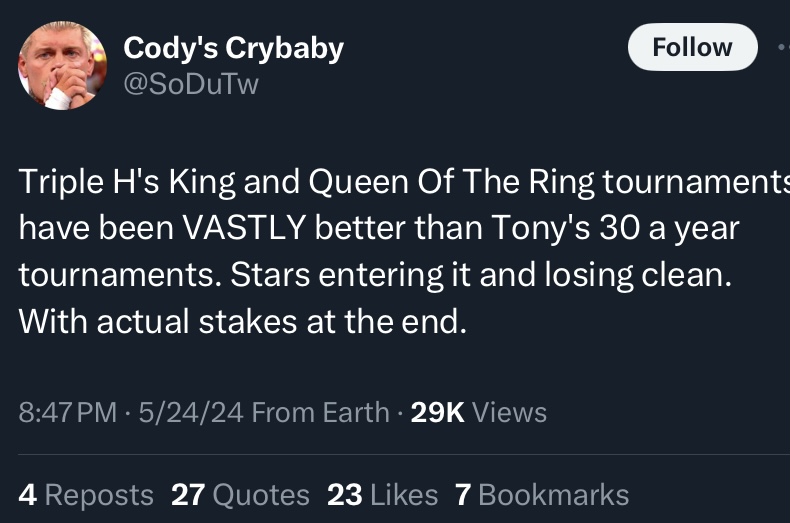The height and width of the screenshot is (523, 790).
Task: Click the words Queen Of The Ring
Action: coord(451,181)
